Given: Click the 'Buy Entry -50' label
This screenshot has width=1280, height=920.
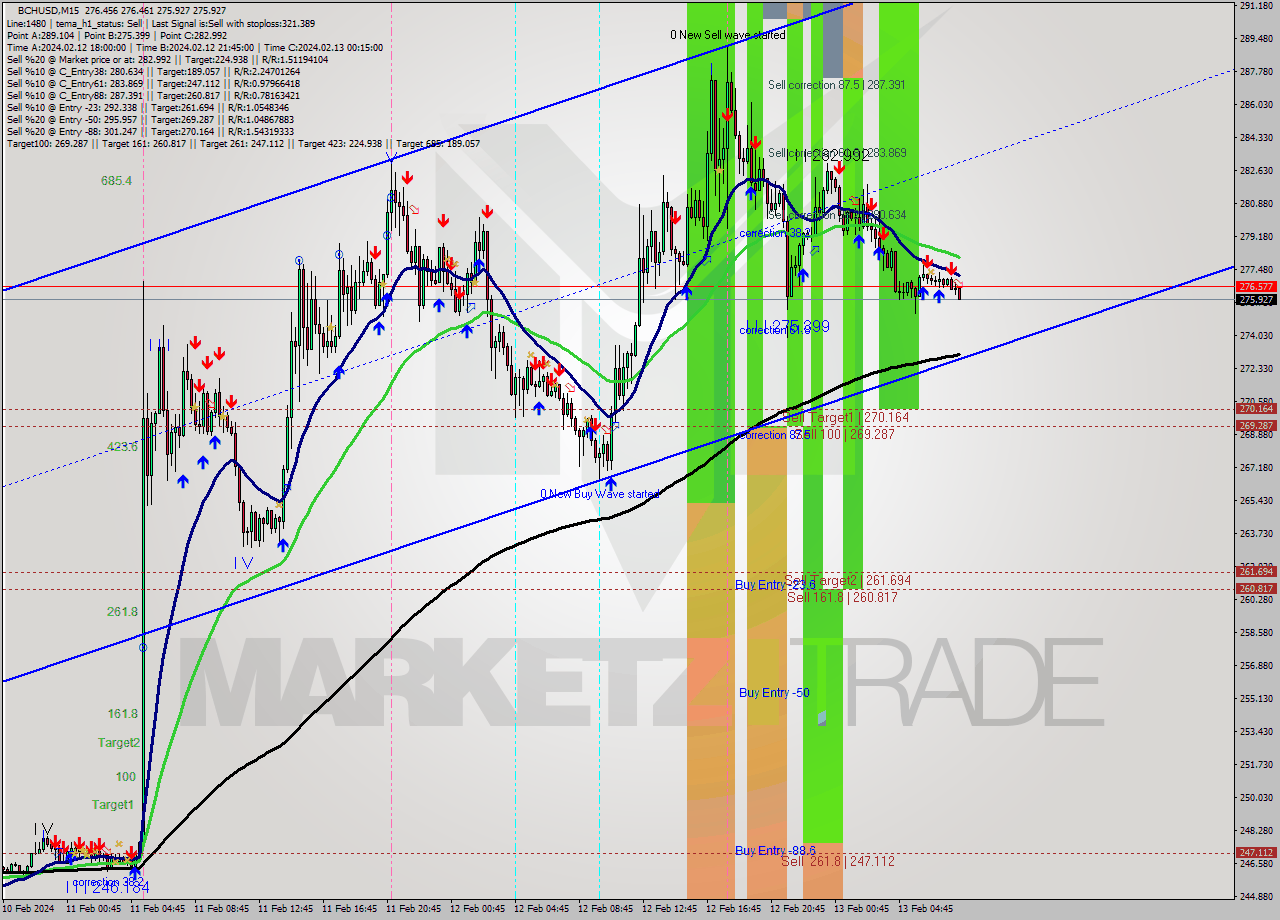Looking at the screenshot, I should coord(774,692).
